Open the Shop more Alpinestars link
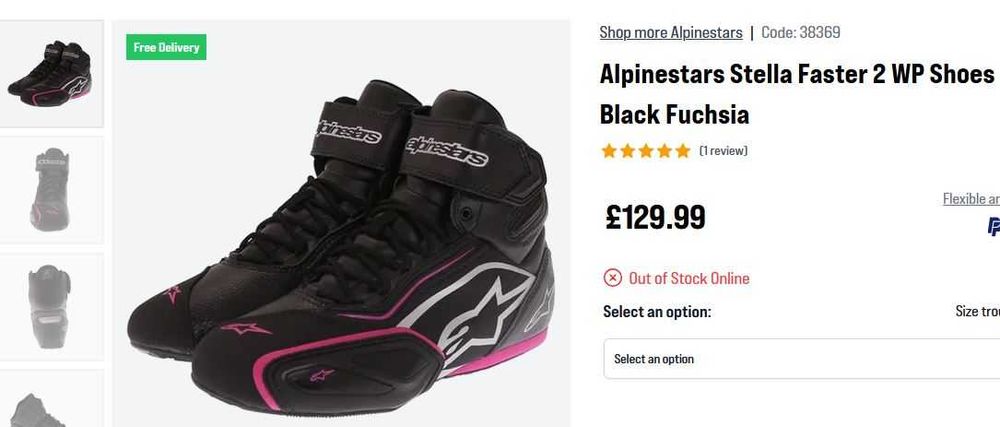This screenshot has width=1000, height=427. click(671, 32)
